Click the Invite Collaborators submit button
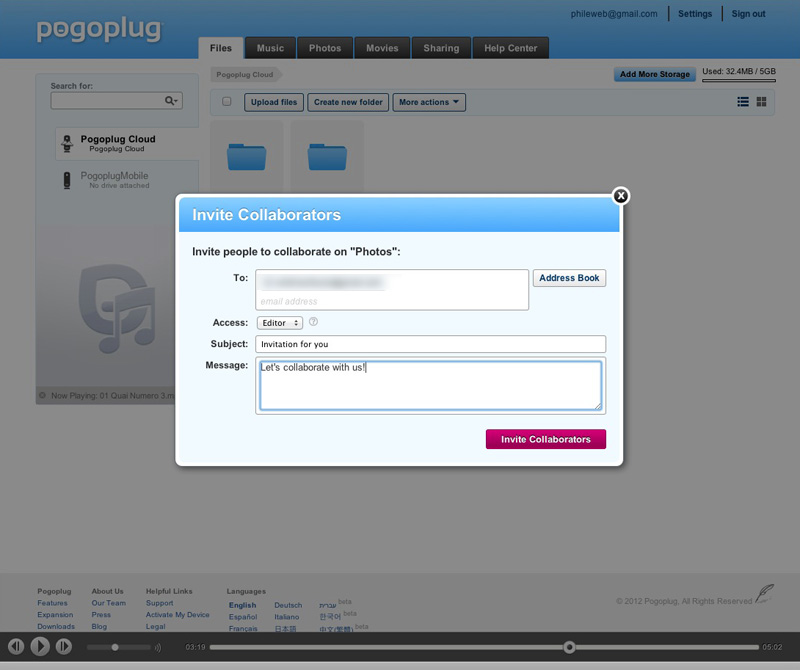The height and width of the screenshot is (670, 800). coord(546,439)
